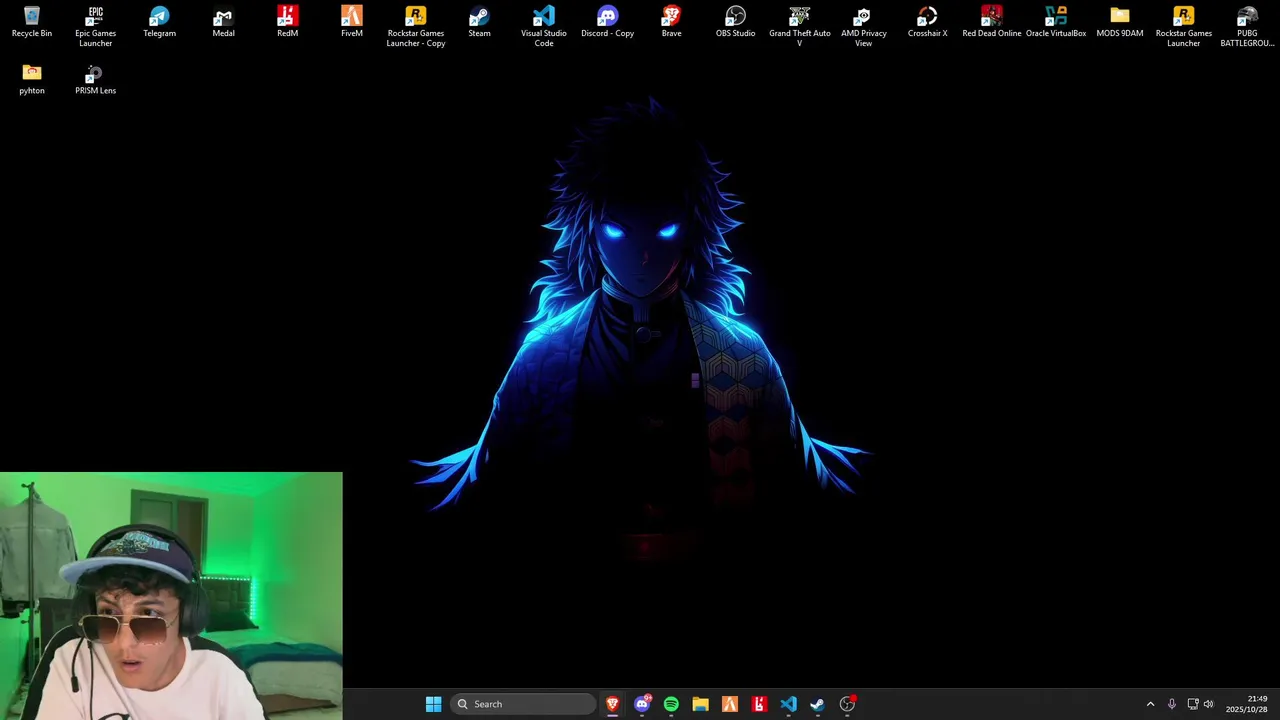Click the PRISM Lens desktop icon
Image resolution: width=1280 pixels, height=720 pixels.
[96, 79]
